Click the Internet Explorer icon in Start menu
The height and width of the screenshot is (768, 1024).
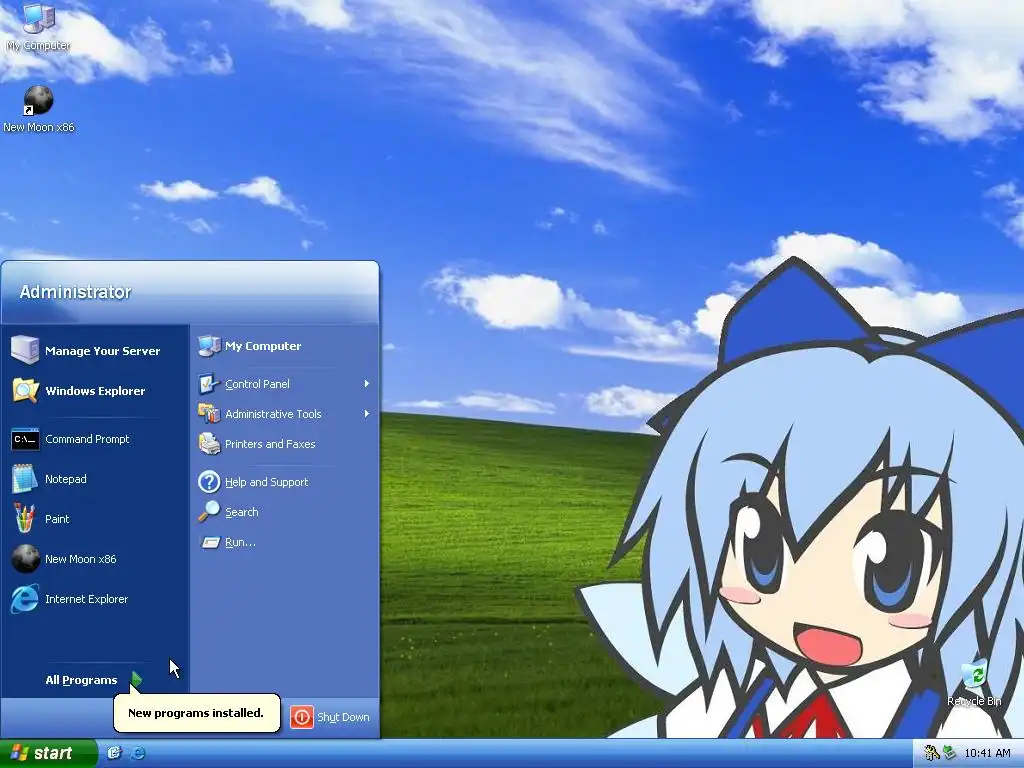coord(25,599)
